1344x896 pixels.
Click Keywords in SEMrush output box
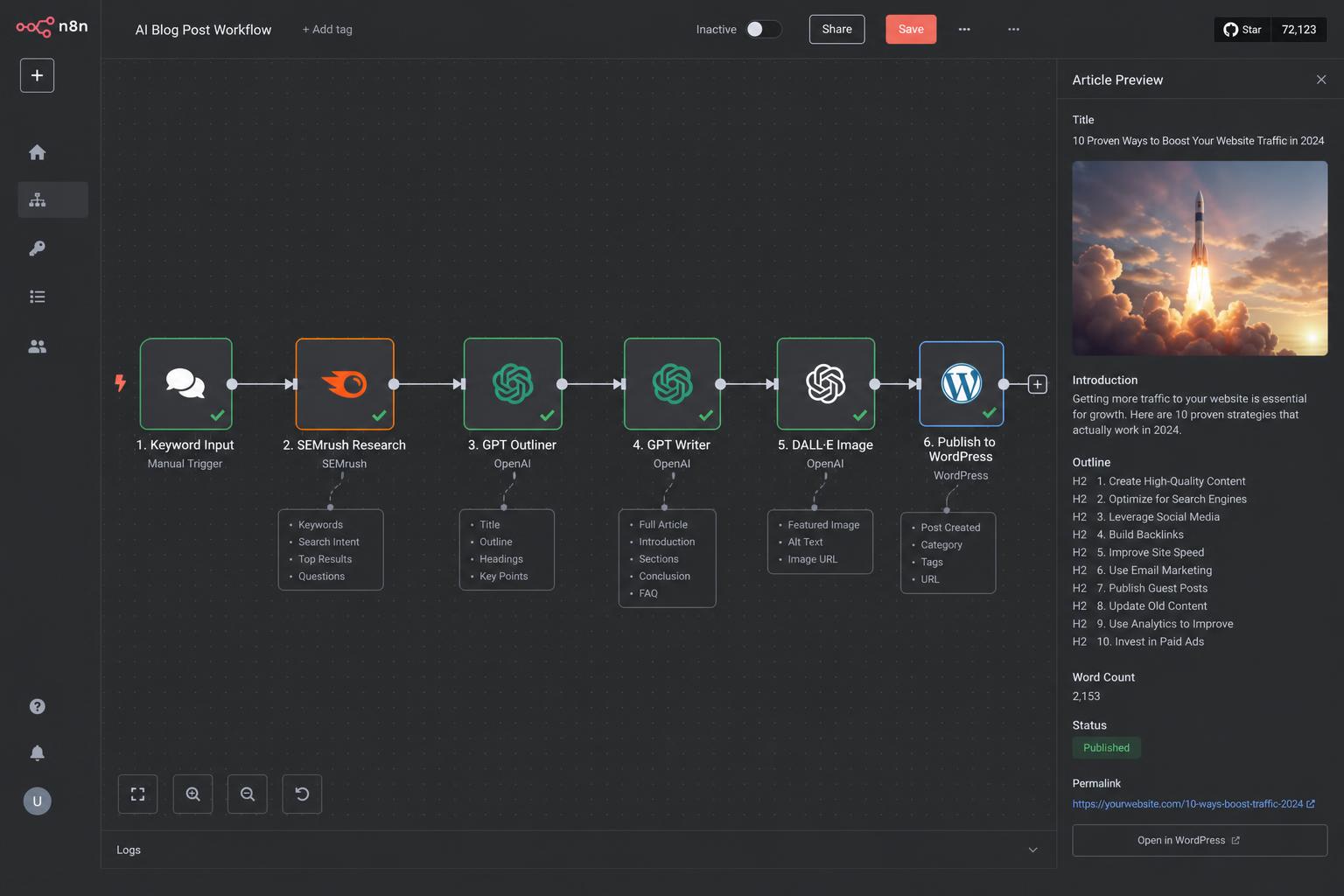pyautogui.click(x=320, y=524)
